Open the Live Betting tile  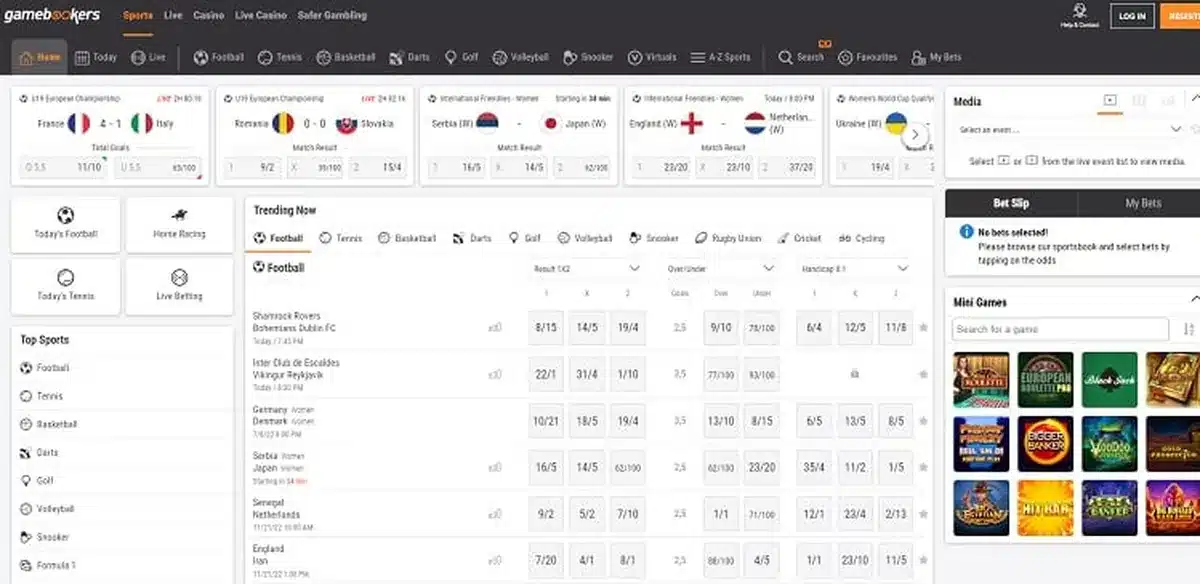pos(180,286)
